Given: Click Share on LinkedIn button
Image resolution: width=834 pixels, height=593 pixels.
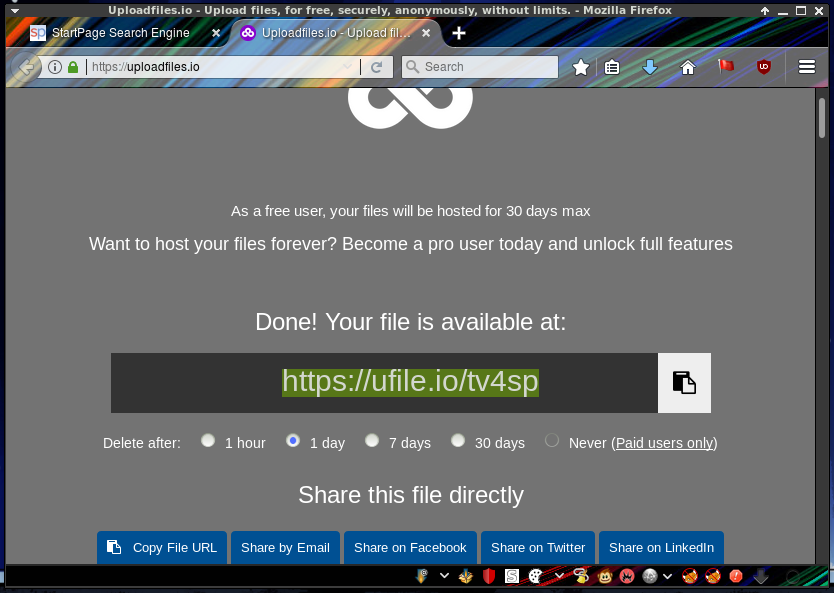Looking at the screenshot, I should (x=661, y=547).
